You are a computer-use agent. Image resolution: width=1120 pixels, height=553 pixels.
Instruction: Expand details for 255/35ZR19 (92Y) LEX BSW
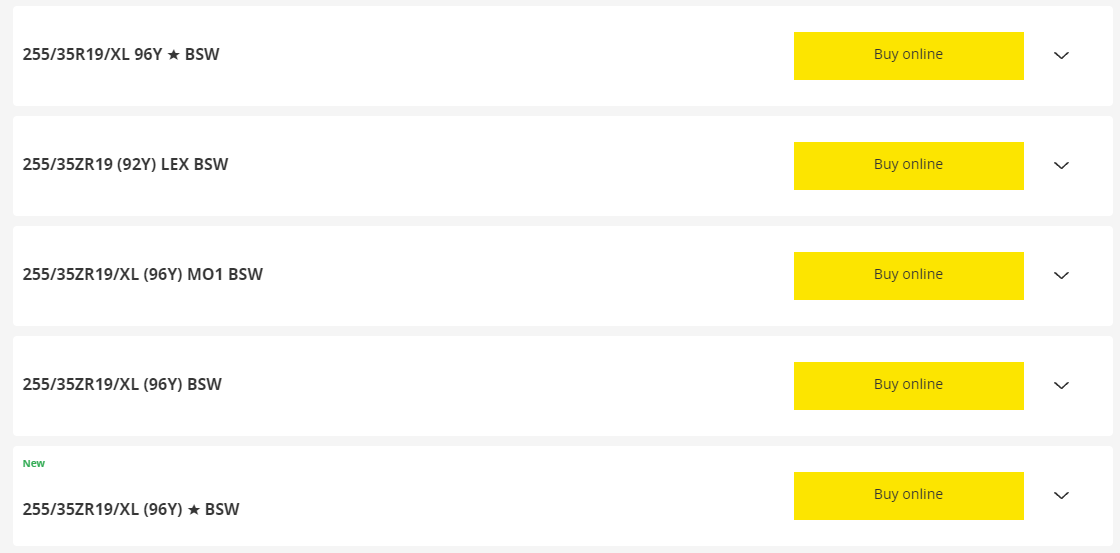tap(1062, 166)
